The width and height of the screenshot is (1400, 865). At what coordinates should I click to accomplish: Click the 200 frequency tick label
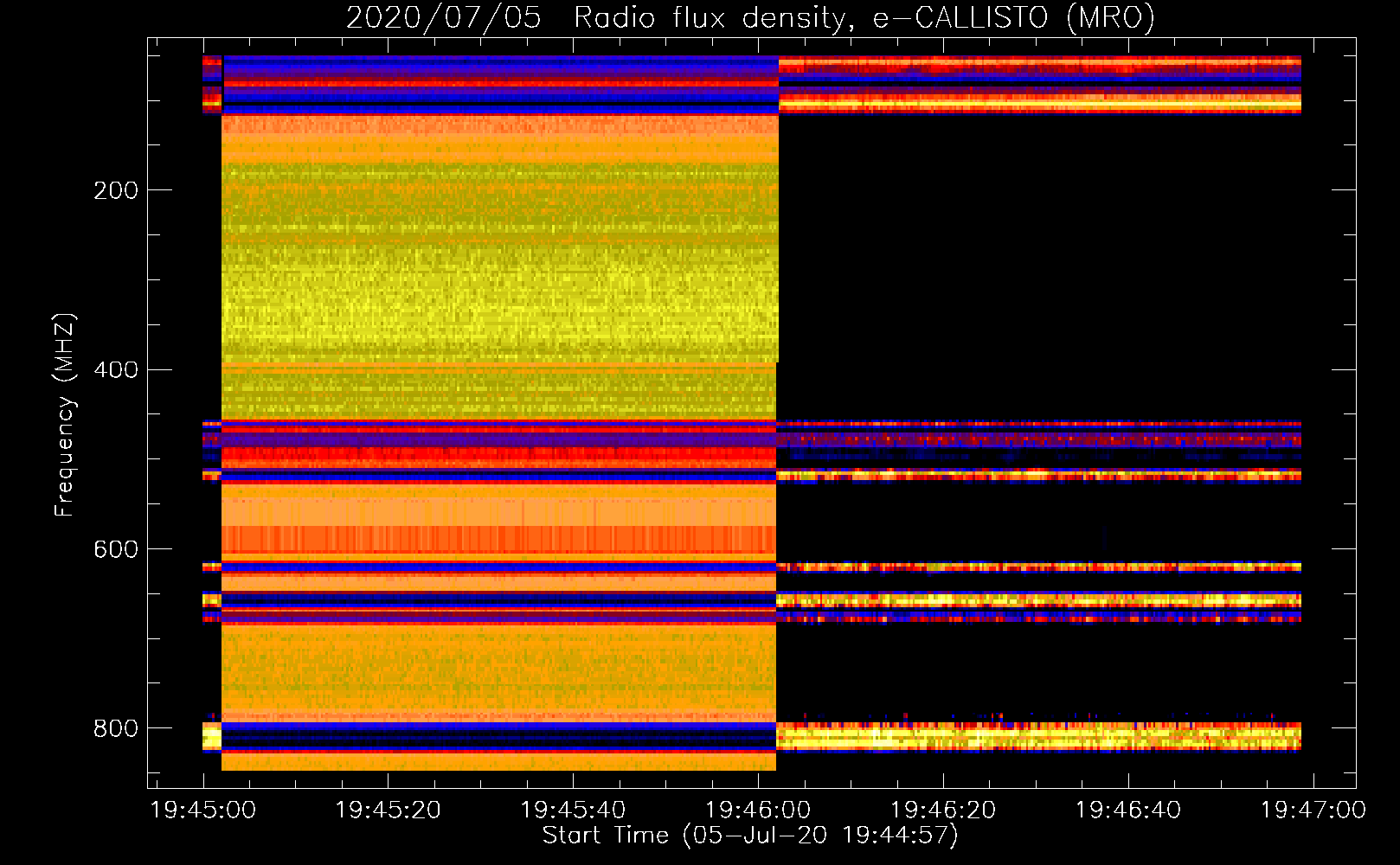point(116,190)
